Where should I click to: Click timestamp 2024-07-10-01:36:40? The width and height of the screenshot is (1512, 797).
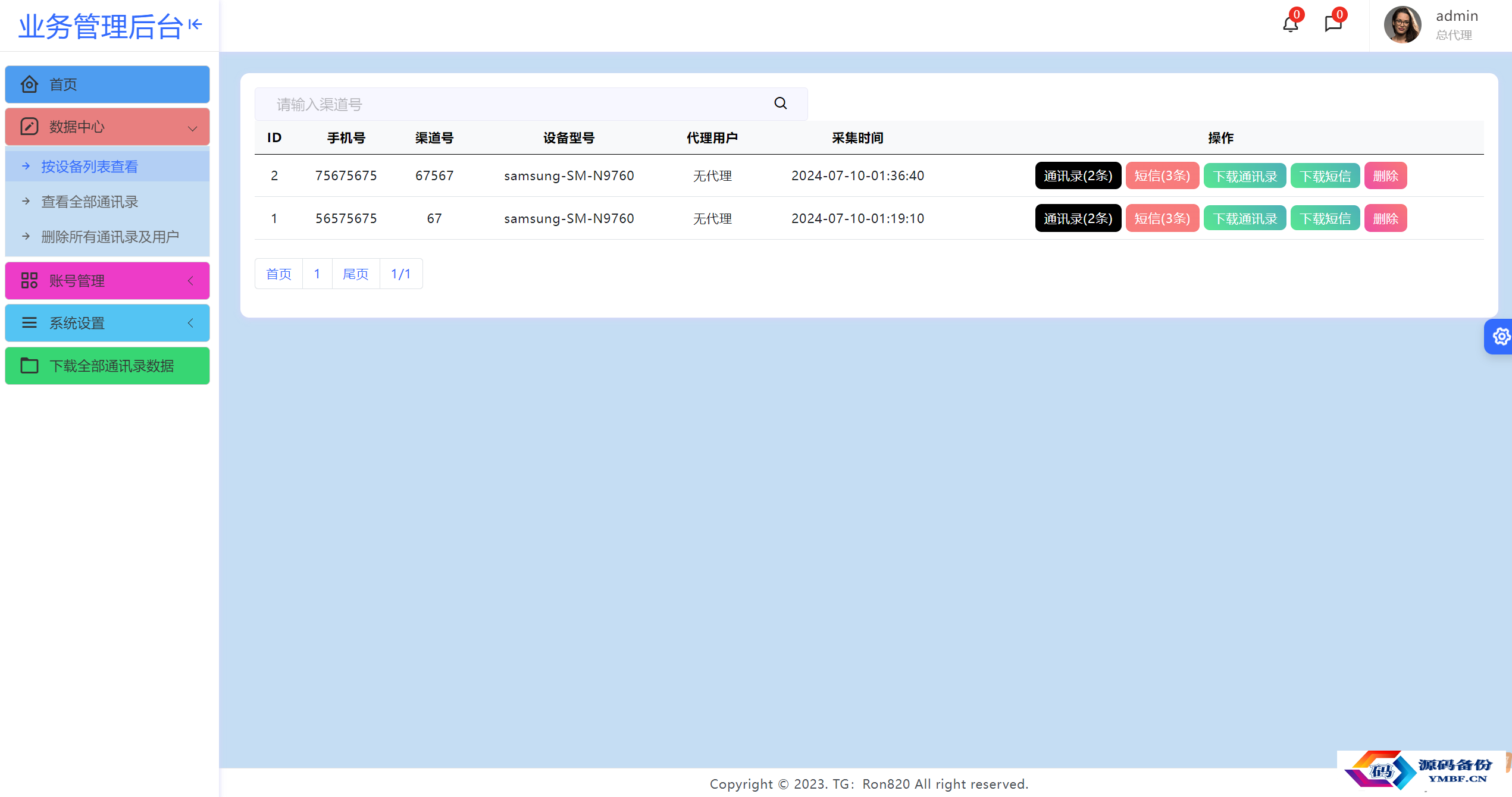coord(857,176)
